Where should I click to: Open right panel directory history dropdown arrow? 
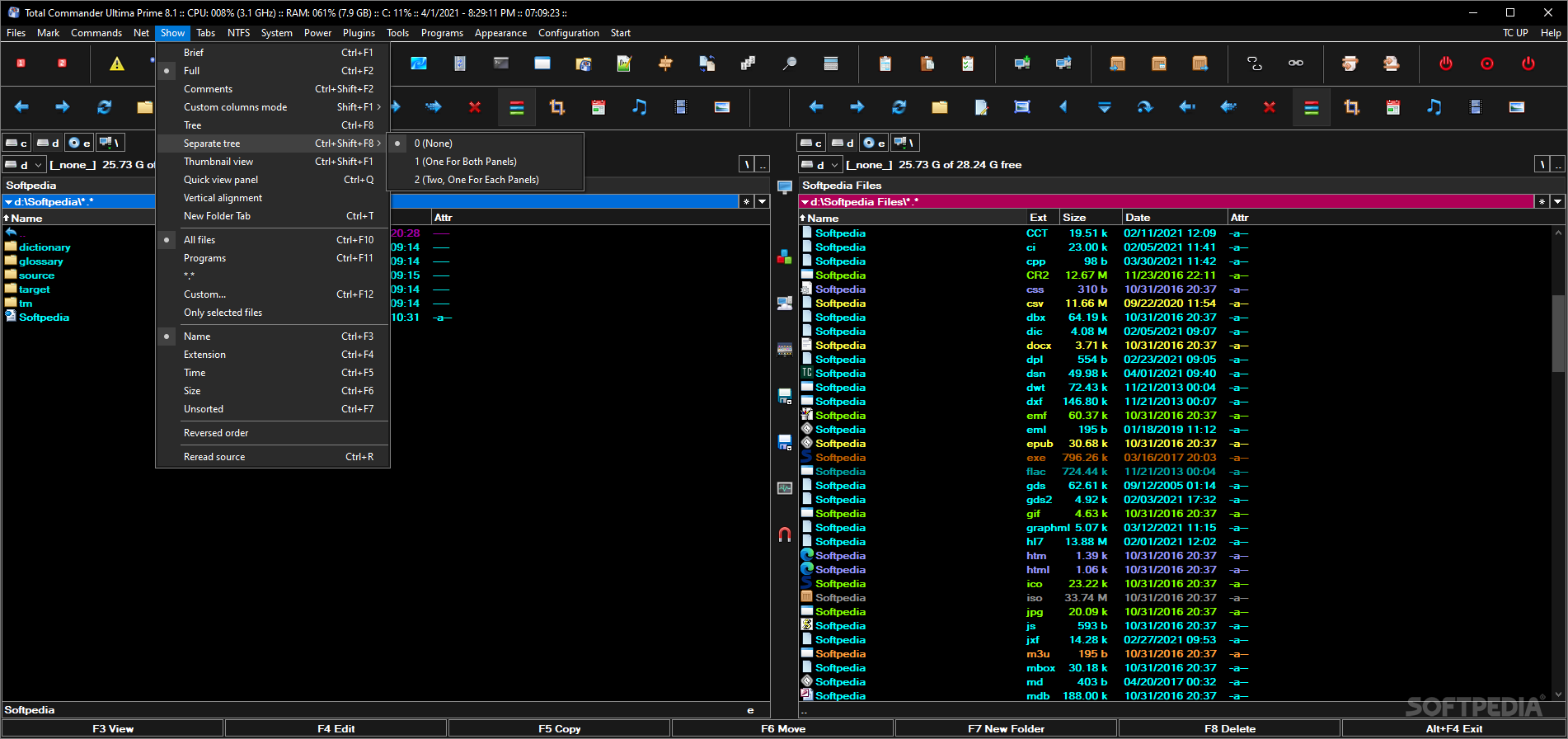[x=1557, y=201]
